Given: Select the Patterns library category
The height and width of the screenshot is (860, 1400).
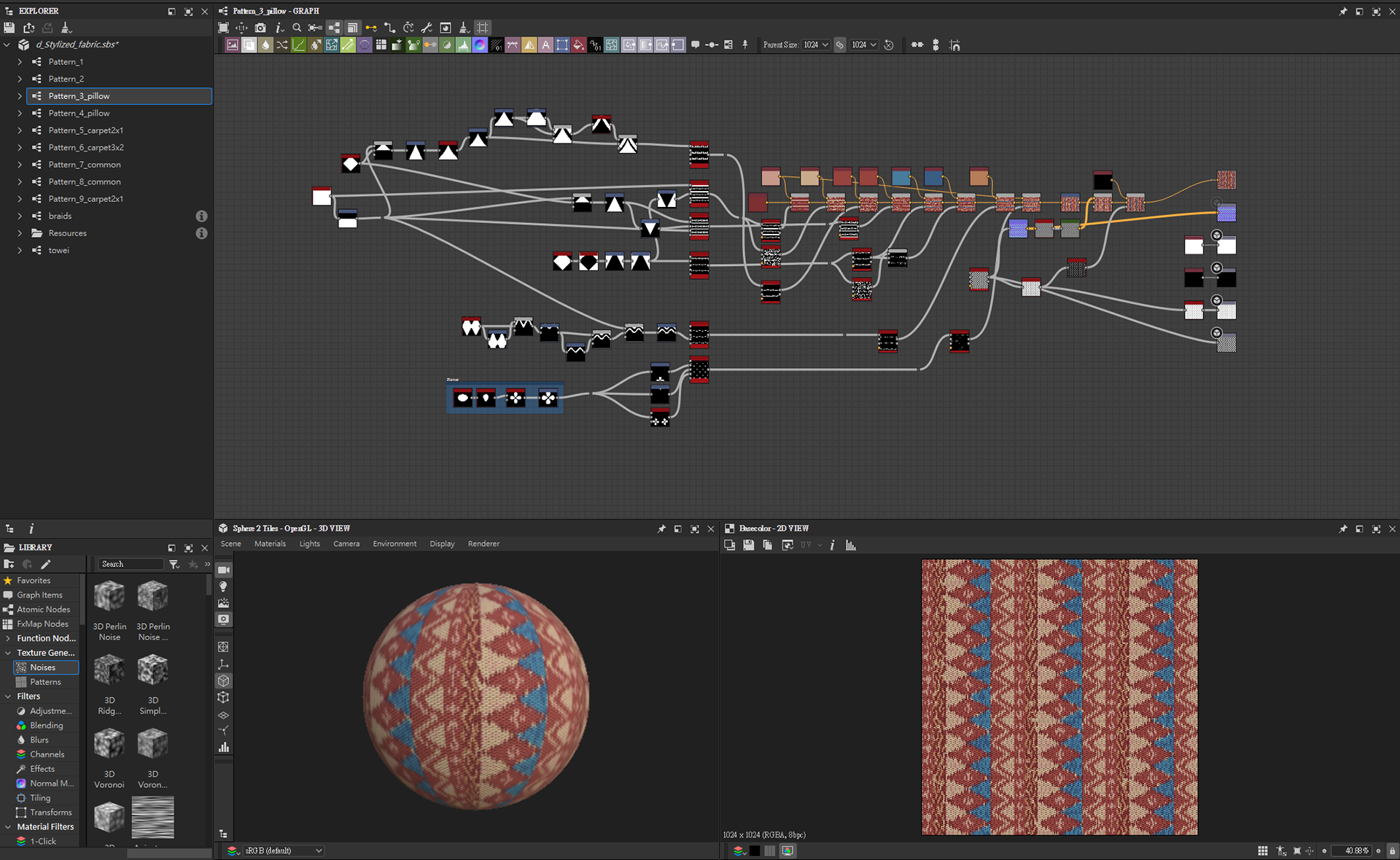Looking at the screenshot, I should tap(45, 682).
